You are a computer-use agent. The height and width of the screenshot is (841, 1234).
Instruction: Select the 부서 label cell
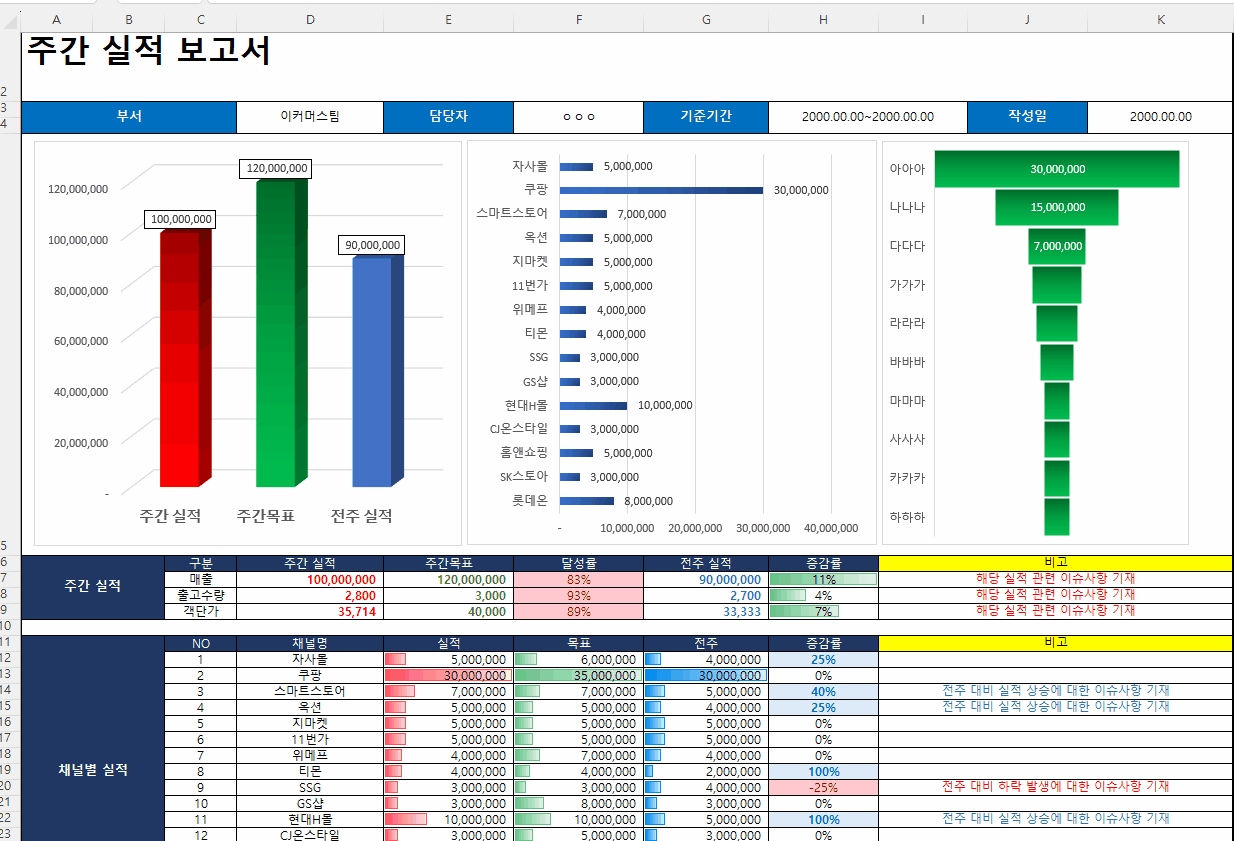pos(129,116)
